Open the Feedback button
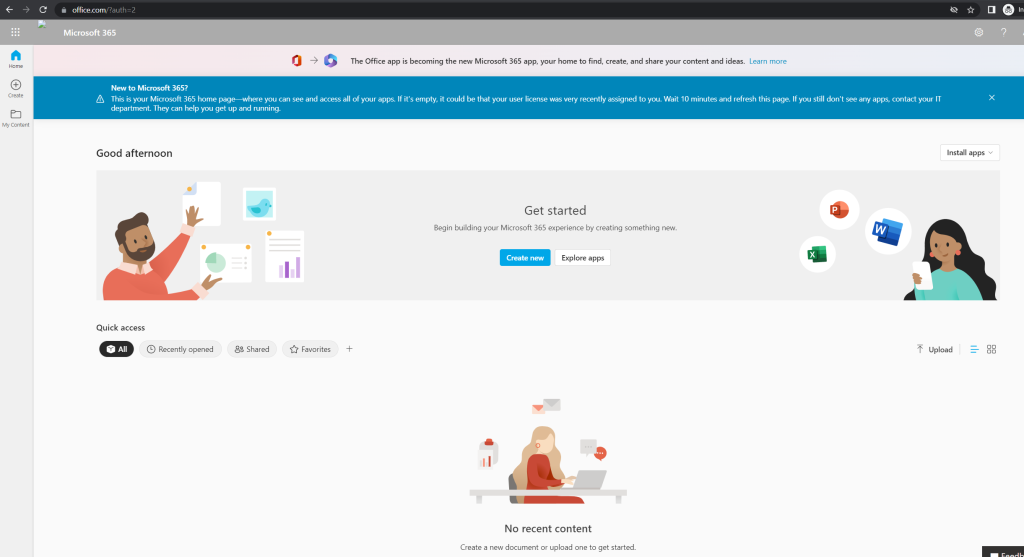Image resolution: width=1024 pixels, height=557 pixels. point(1003,552)
